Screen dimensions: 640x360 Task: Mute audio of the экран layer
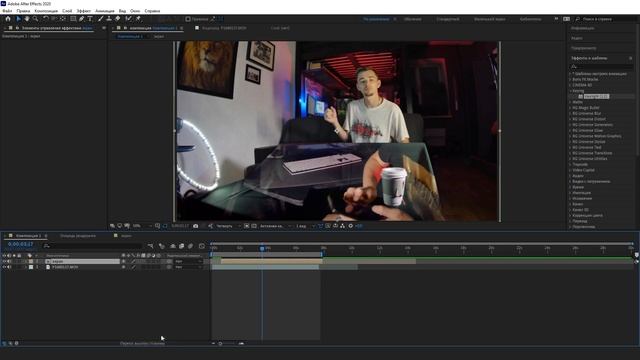pyautogui.click(x=9, y=261)
